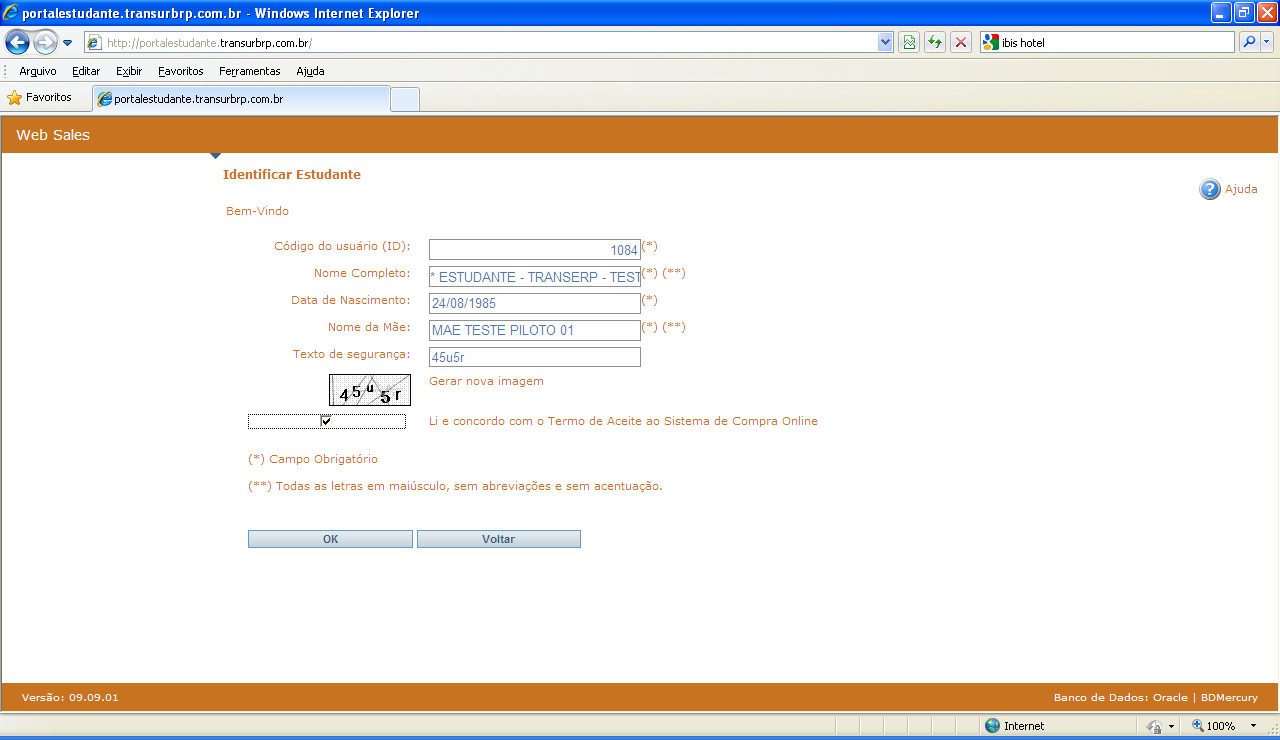
Task: Open the Ferramentas menu
Action: [250, 71]
